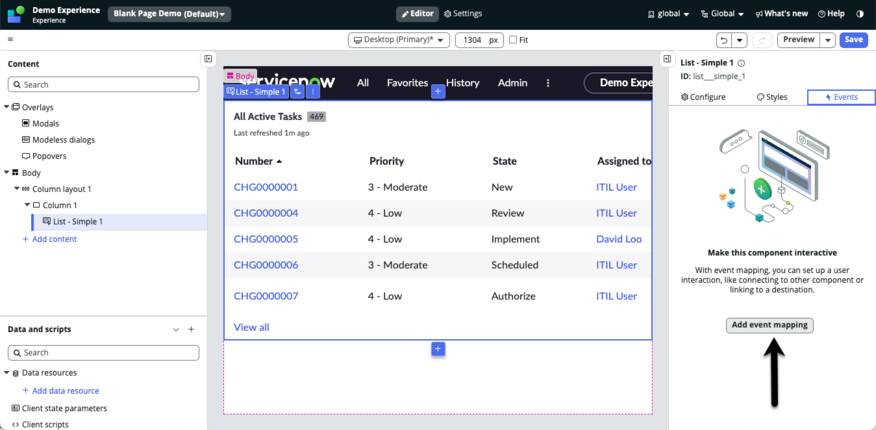Collapse the left Content panel
The image size is (876, 430).
pyautogui.click(x=208, y=58)
